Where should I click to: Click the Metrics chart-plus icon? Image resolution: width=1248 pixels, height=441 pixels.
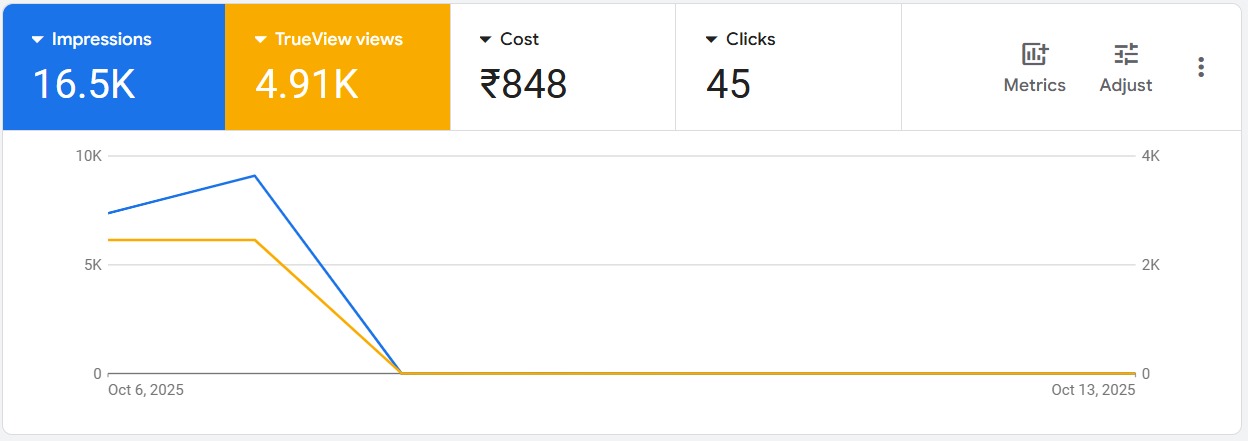(1034, 55)
